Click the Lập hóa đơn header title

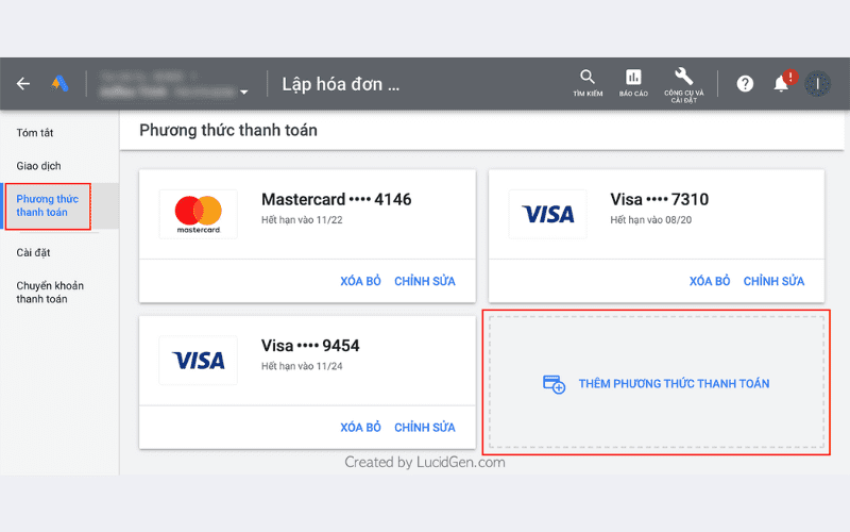340,85
